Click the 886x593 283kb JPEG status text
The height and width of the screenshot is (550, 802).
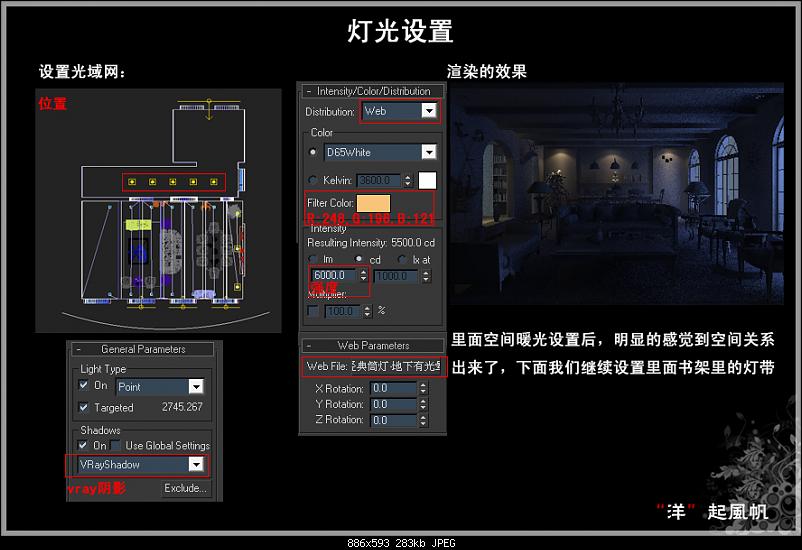click(x=401, y=543)
